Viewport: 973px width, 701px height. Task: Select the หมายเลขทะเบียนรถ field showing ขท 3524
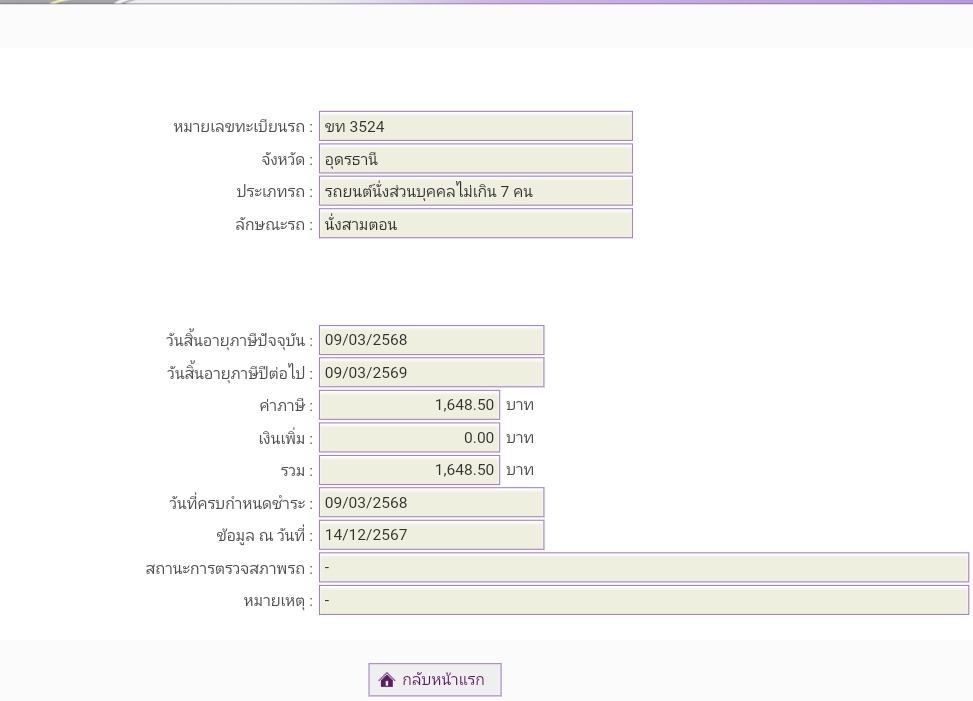coord(476,127)
